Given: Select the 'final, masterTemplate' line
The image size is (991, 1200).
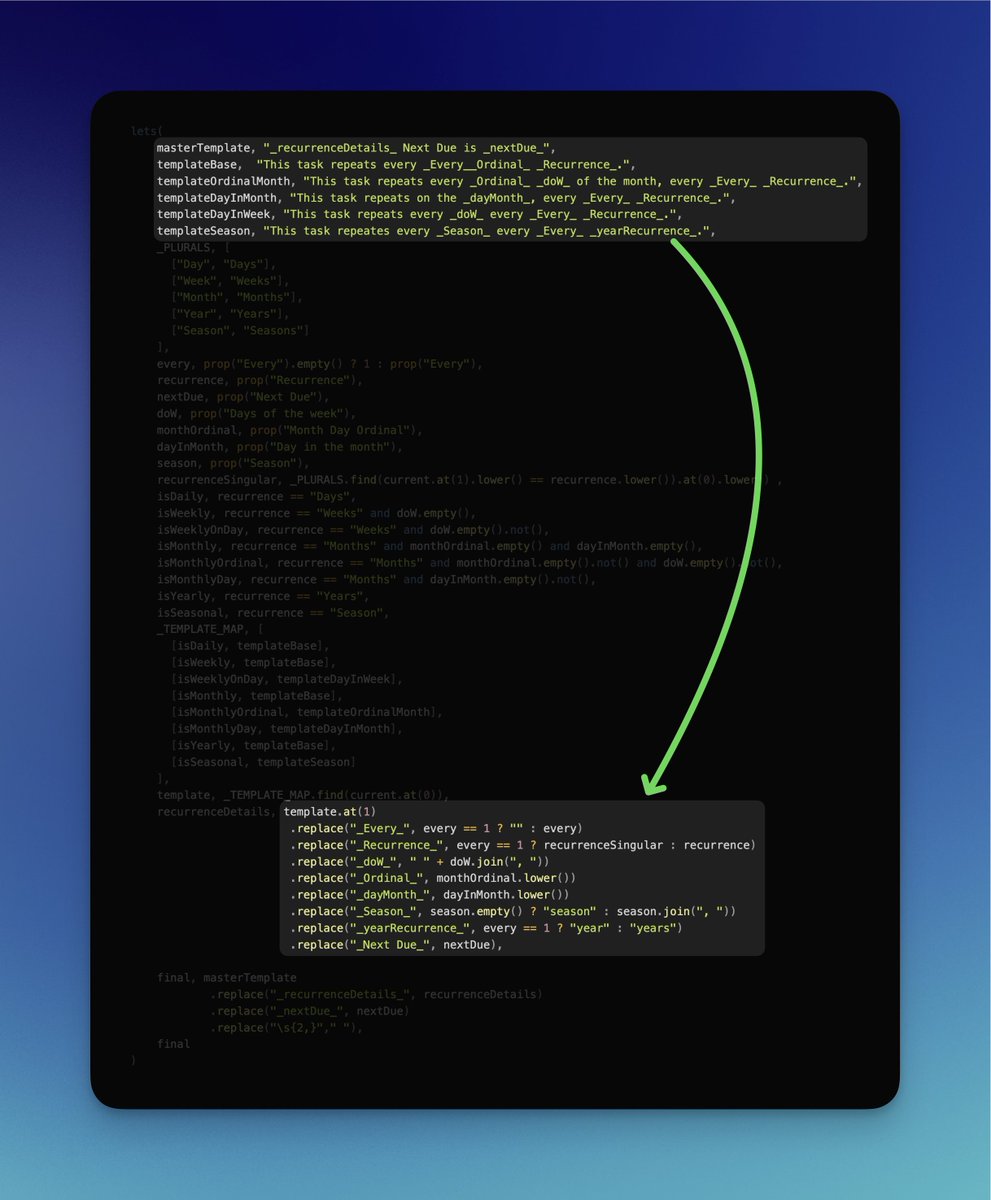Looking at the screenshot, I should (226, 977).
